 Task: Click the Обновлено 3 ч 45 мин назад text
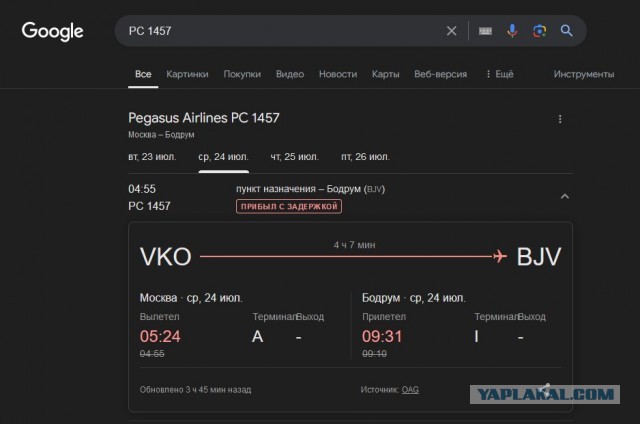(196, 390)
